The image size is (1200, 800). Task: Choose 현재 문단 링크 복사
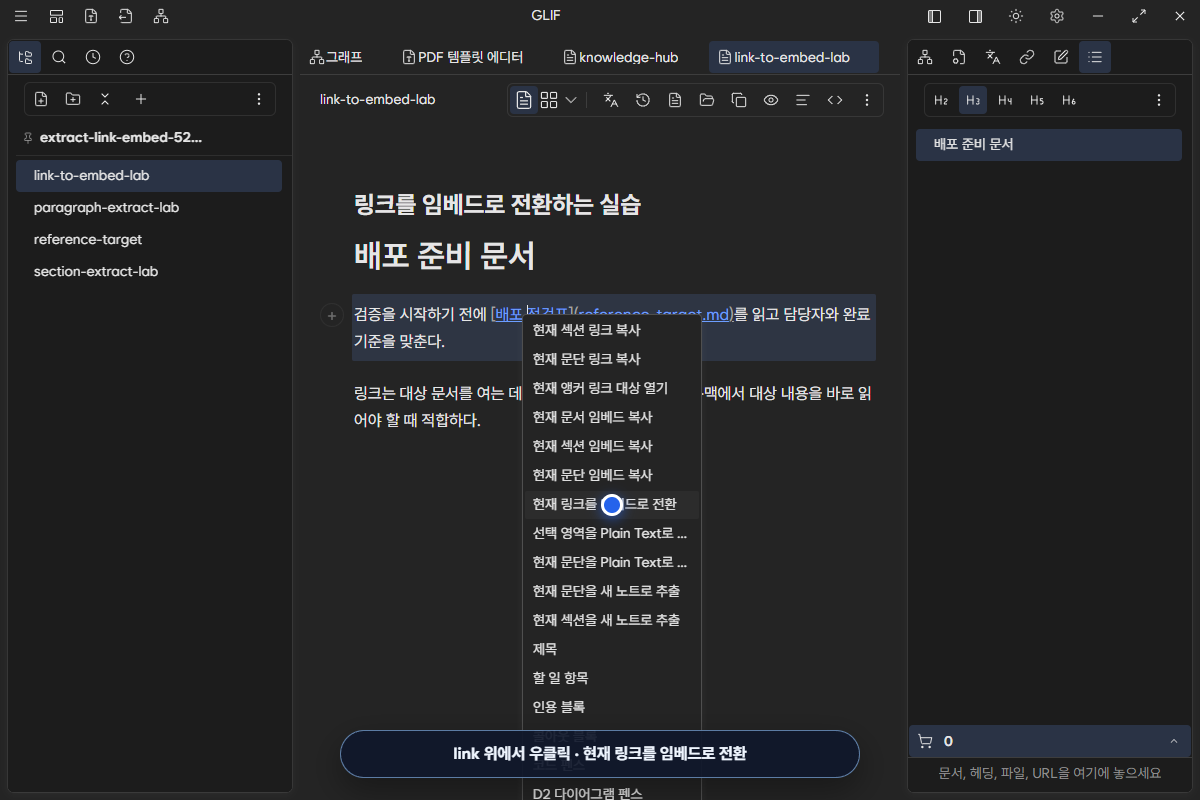pos(611,359)
